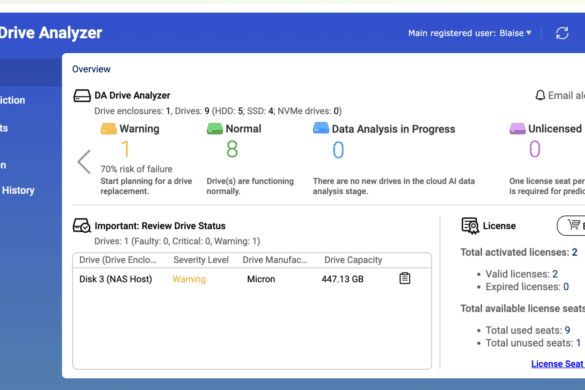Image resolution: width=585 pixels, height=390 pixels.
Task: Click the License certificate icon
Action: coord(470,226)
